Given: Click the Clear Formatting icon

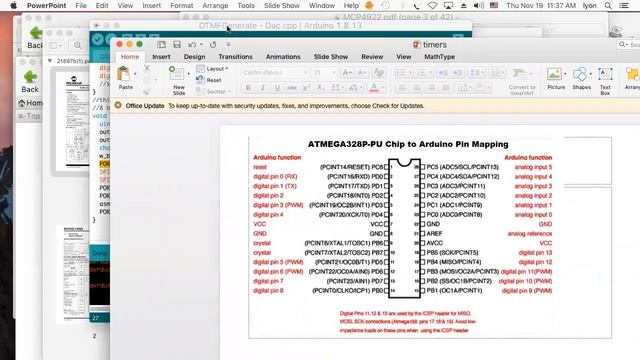Looking at the screenshot, I should click(x=379, y=73).
